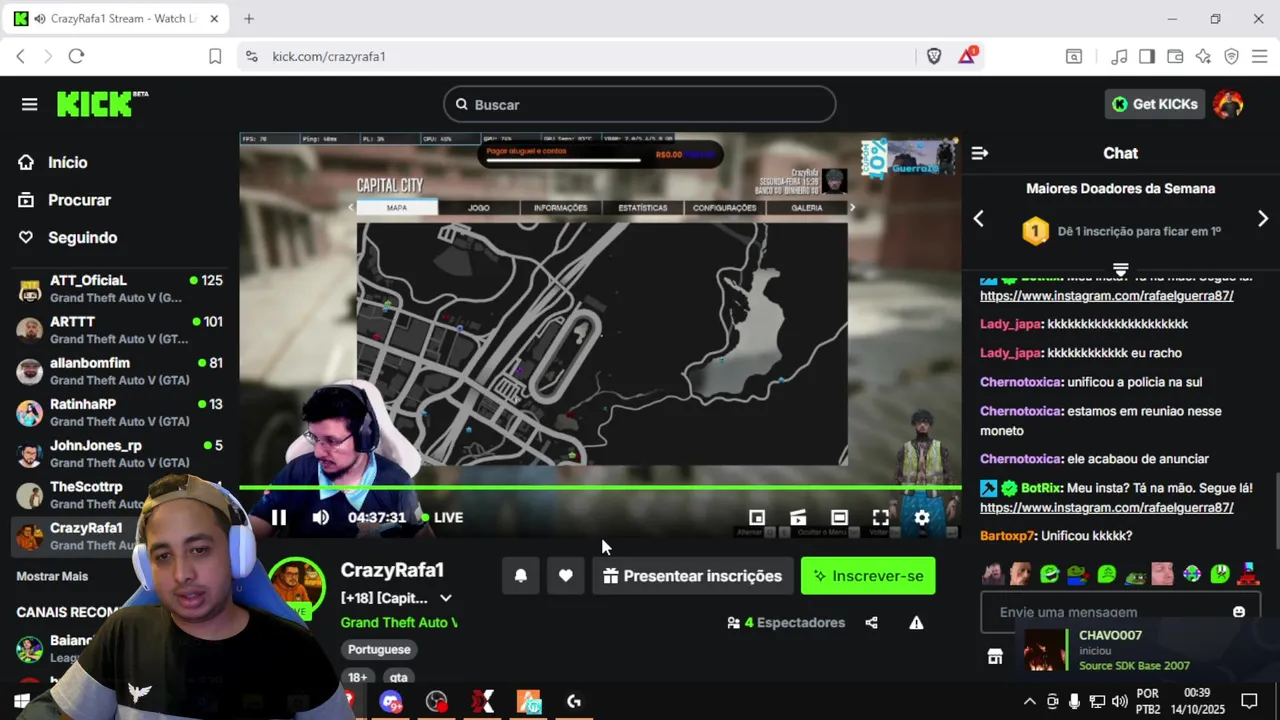Click the stream seek progress bar

click(x=600, y=488)
